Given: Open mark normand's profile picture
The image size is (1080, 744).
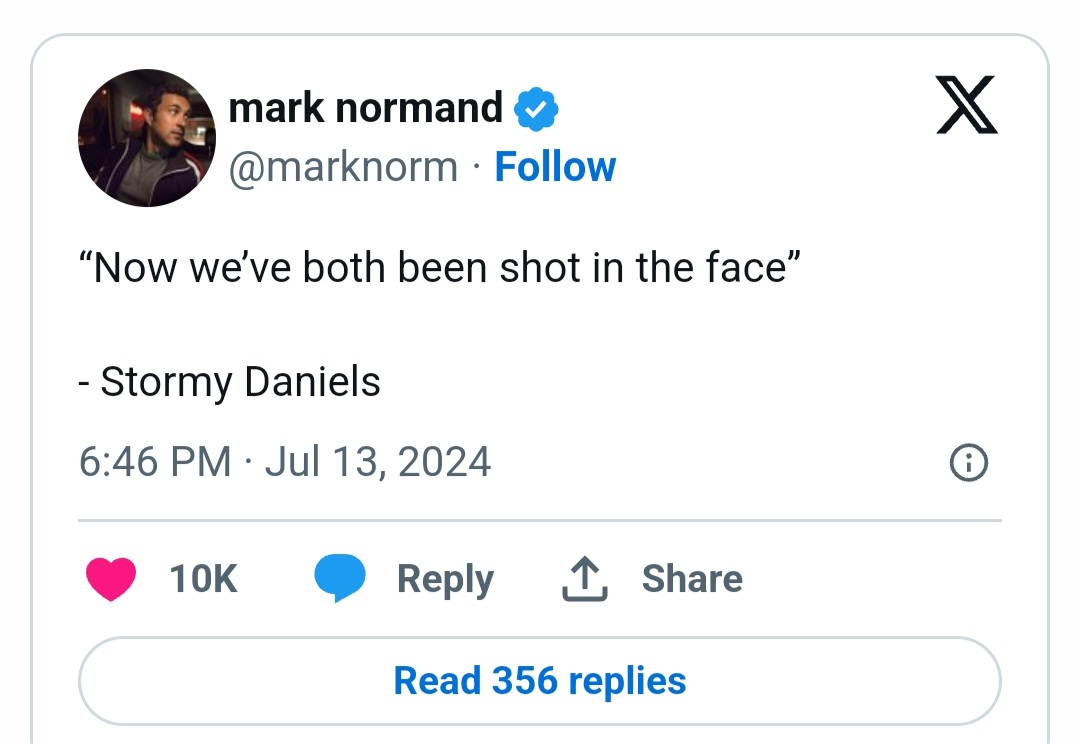Looking at the screenshot, I should 147,138.
